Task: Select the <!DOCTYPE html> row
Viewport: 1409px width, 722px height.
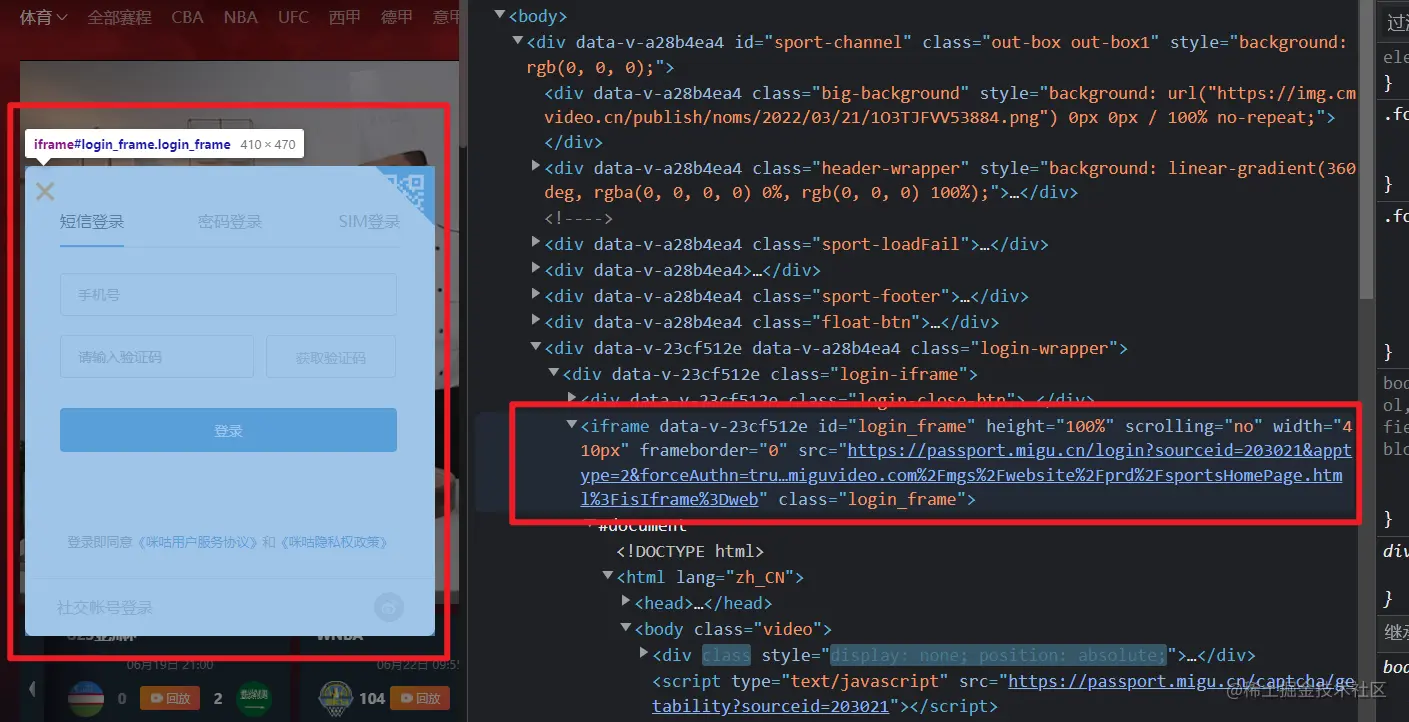Action: [690, 551]
